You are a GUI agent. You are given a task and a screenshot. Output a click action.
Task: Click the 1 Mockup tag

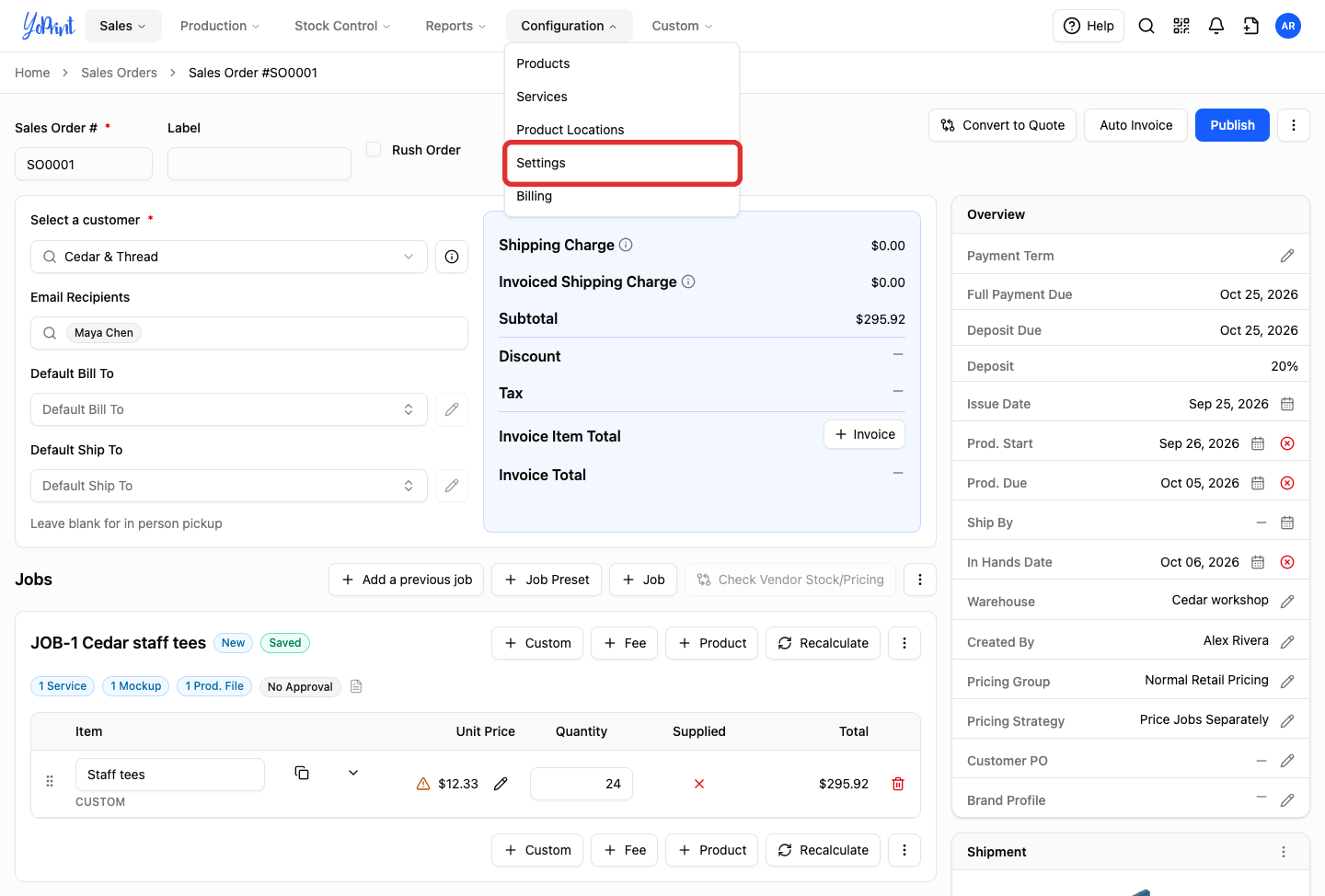click(136, 686)
